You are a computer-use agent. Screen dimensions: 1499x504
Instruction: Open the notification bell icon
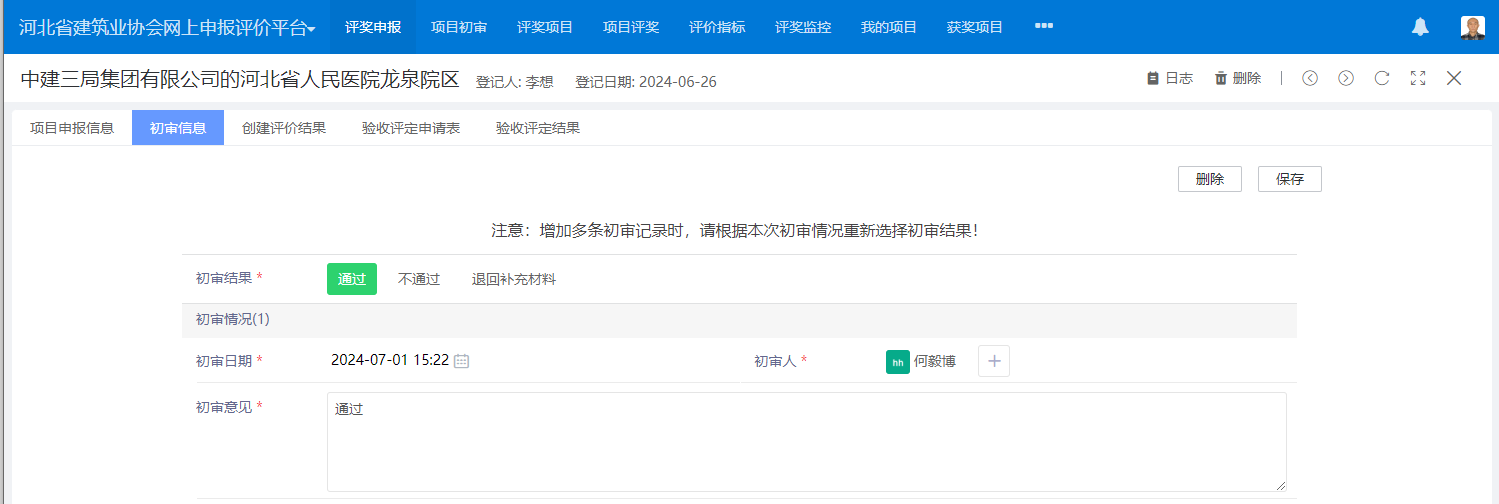[1420, 27]
